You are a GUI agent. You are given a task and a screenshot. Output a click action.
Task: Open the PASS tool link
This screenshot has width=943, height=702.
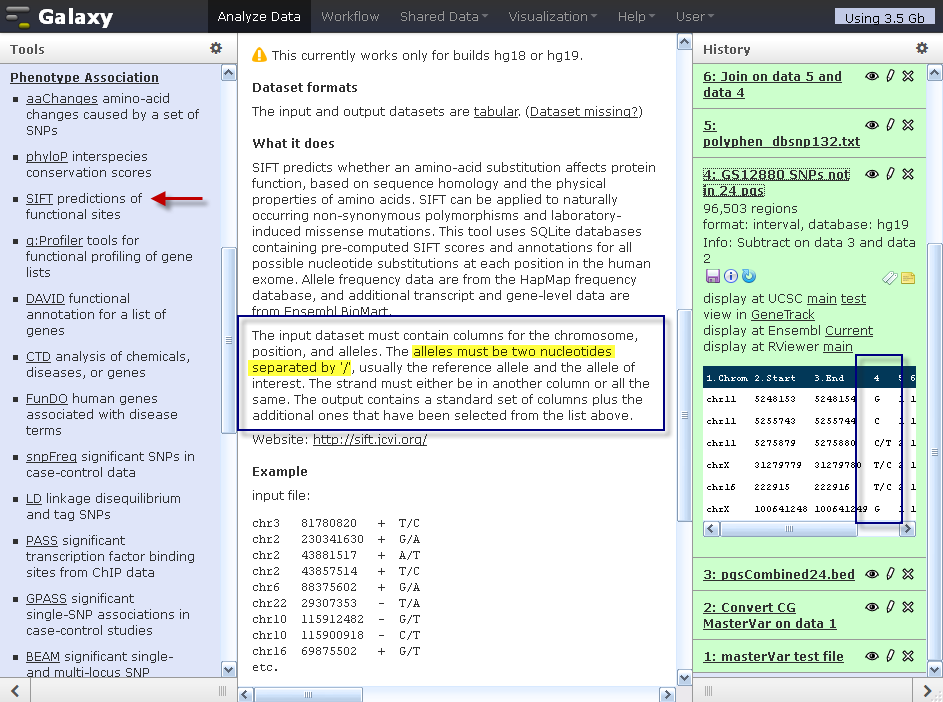41,541
